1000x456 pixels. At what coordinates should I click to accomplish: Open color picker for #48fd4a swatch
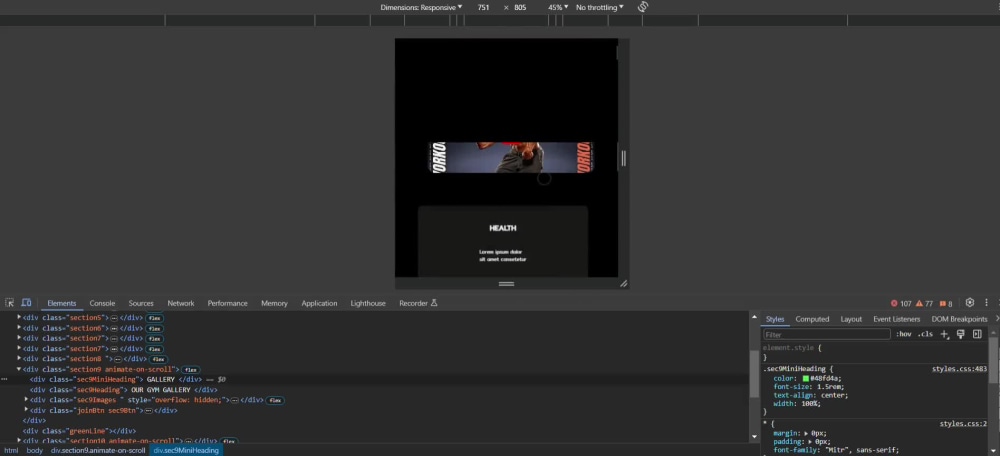(806, 378)
